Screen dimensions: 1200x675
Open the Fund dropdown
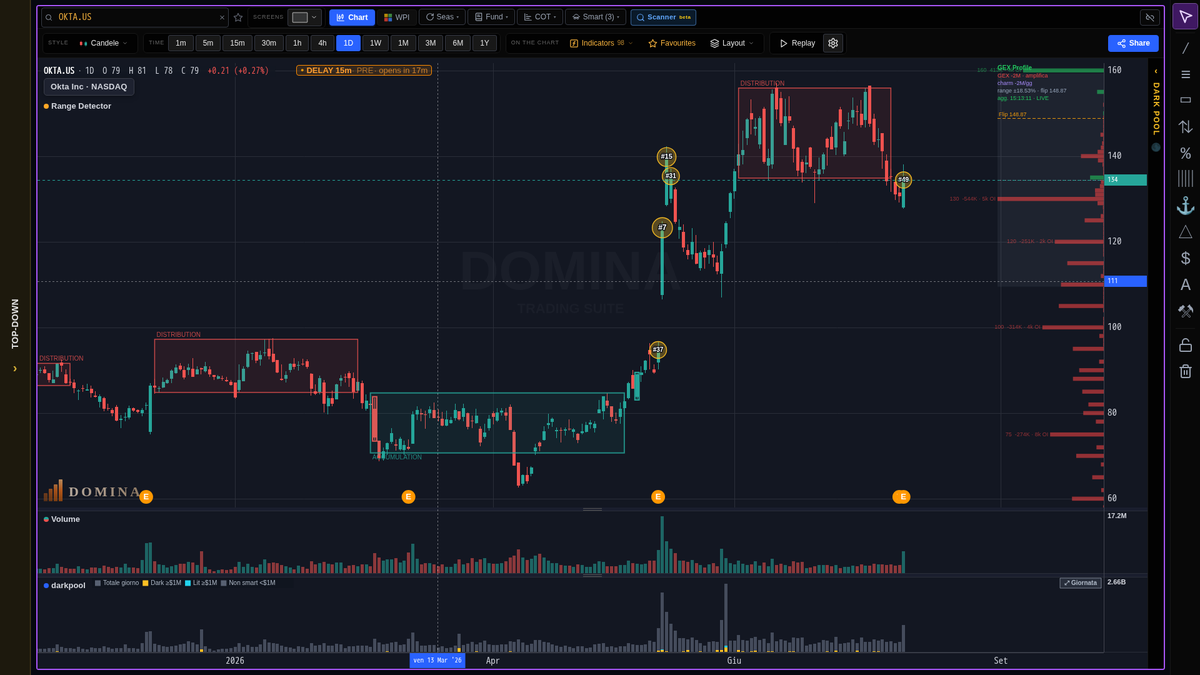(x=490, y=17)
